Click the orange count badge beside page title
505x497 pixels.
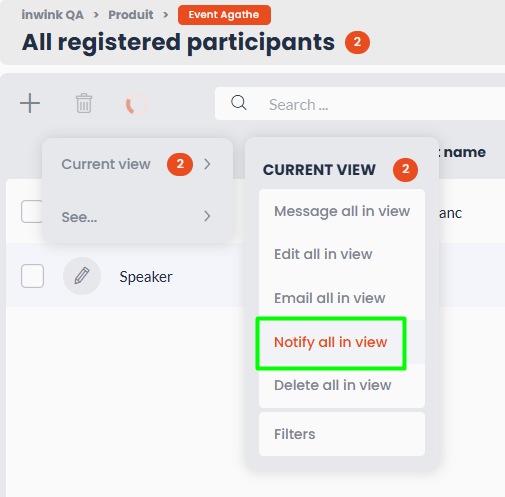click(x=357, y=42)
